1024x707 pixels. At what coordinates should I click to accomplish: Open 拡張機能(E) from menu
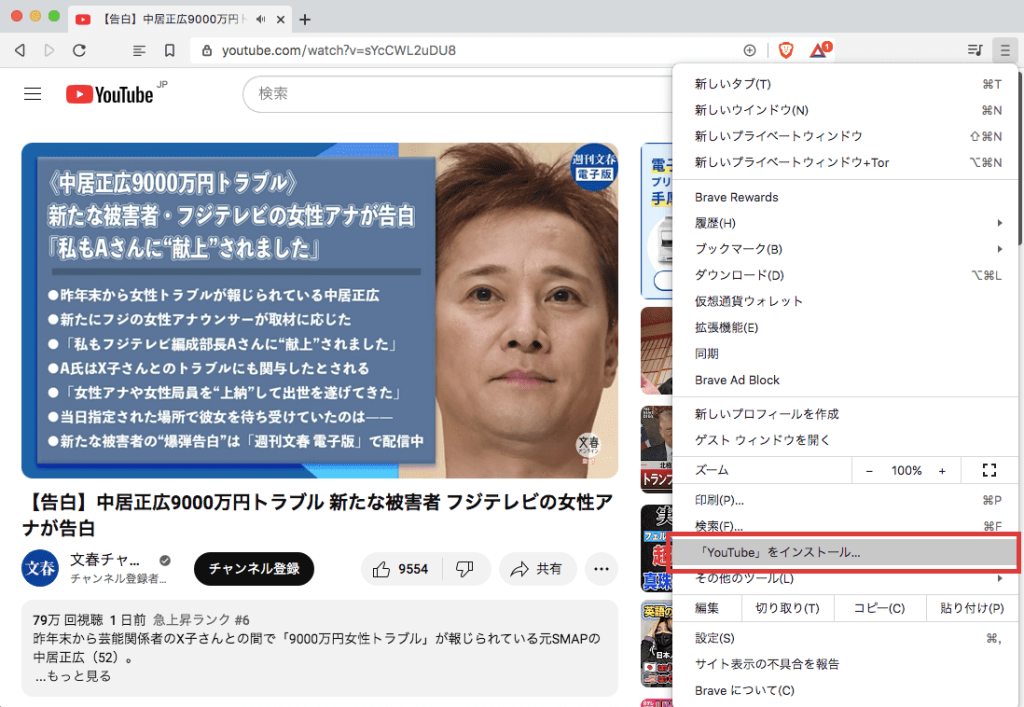coord(846,328)
